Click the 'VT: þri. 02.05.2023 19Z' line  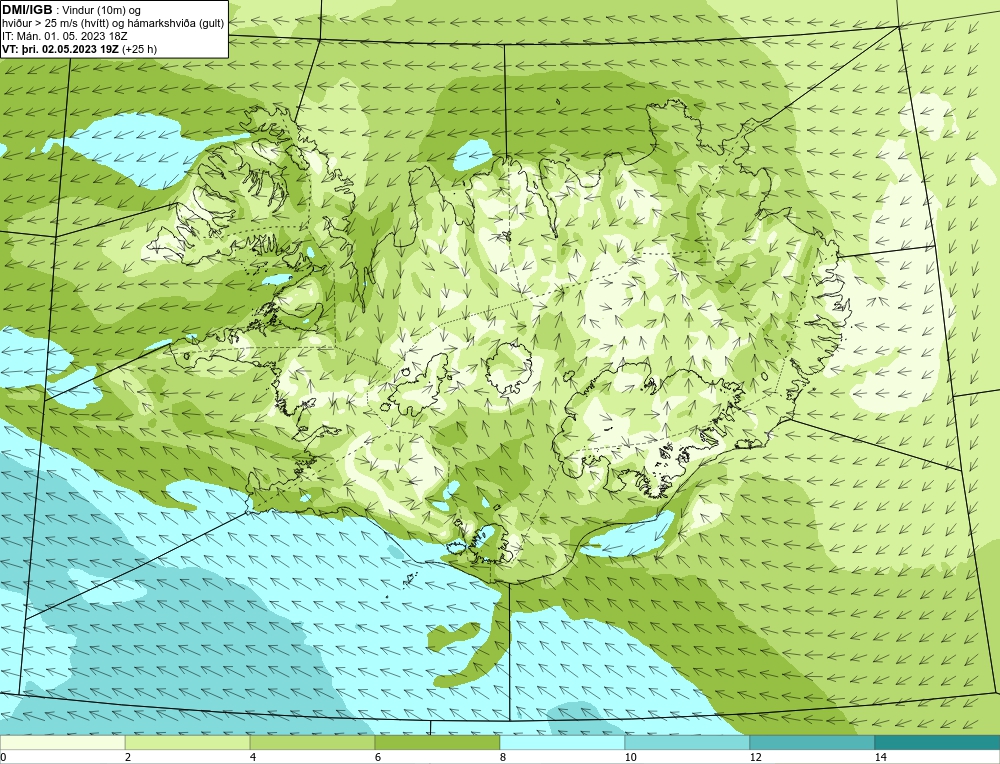(x=80, y=48)
